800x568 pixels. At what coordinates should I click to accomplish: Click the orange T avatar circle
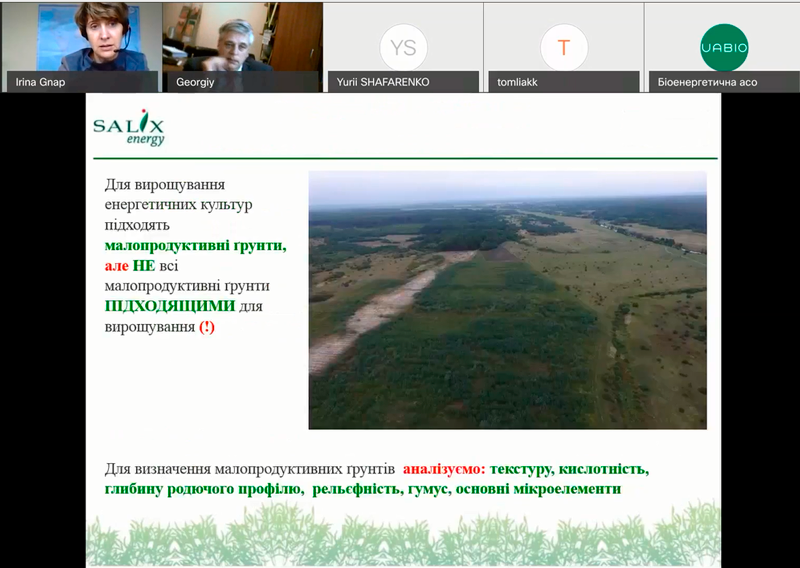[564, 47]
